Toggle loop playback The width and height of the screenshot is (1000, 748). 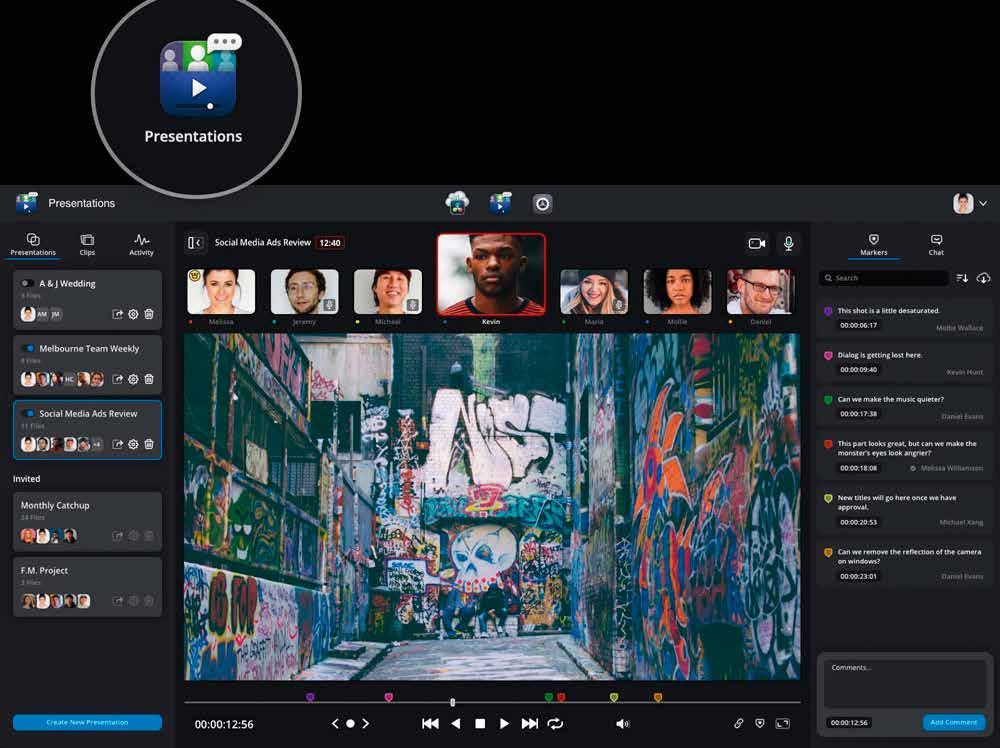tap(555, 723)
